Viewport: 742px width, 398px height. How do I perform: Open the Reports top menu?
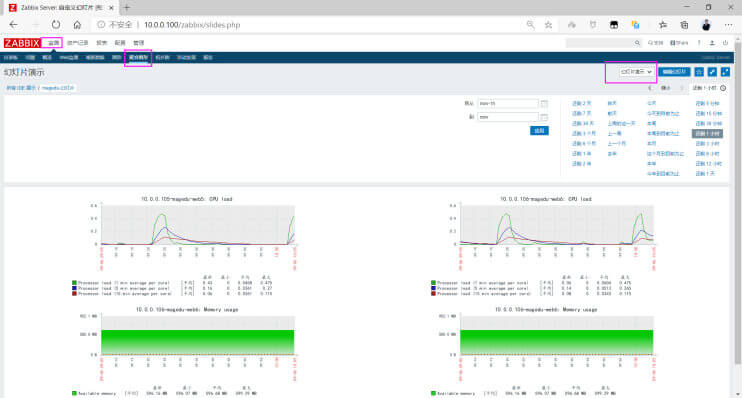pyautogui.click(x=102, y=43)
